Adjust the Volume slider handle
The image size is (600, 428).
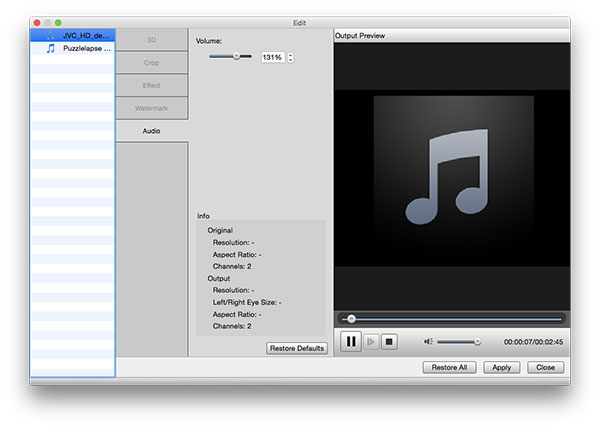(x=236, y=56)
